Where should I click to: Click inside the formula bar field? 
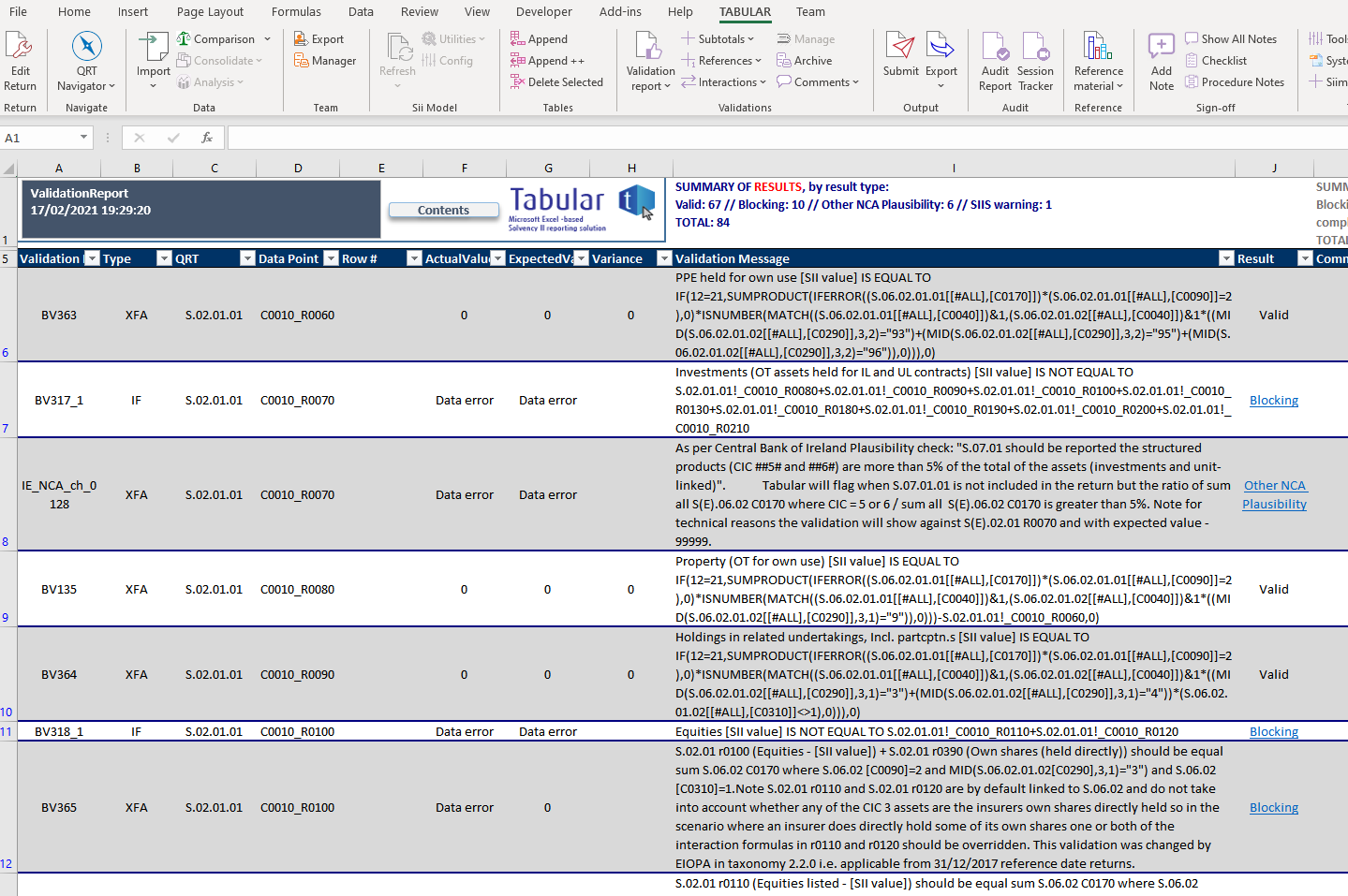coord(749,138)
